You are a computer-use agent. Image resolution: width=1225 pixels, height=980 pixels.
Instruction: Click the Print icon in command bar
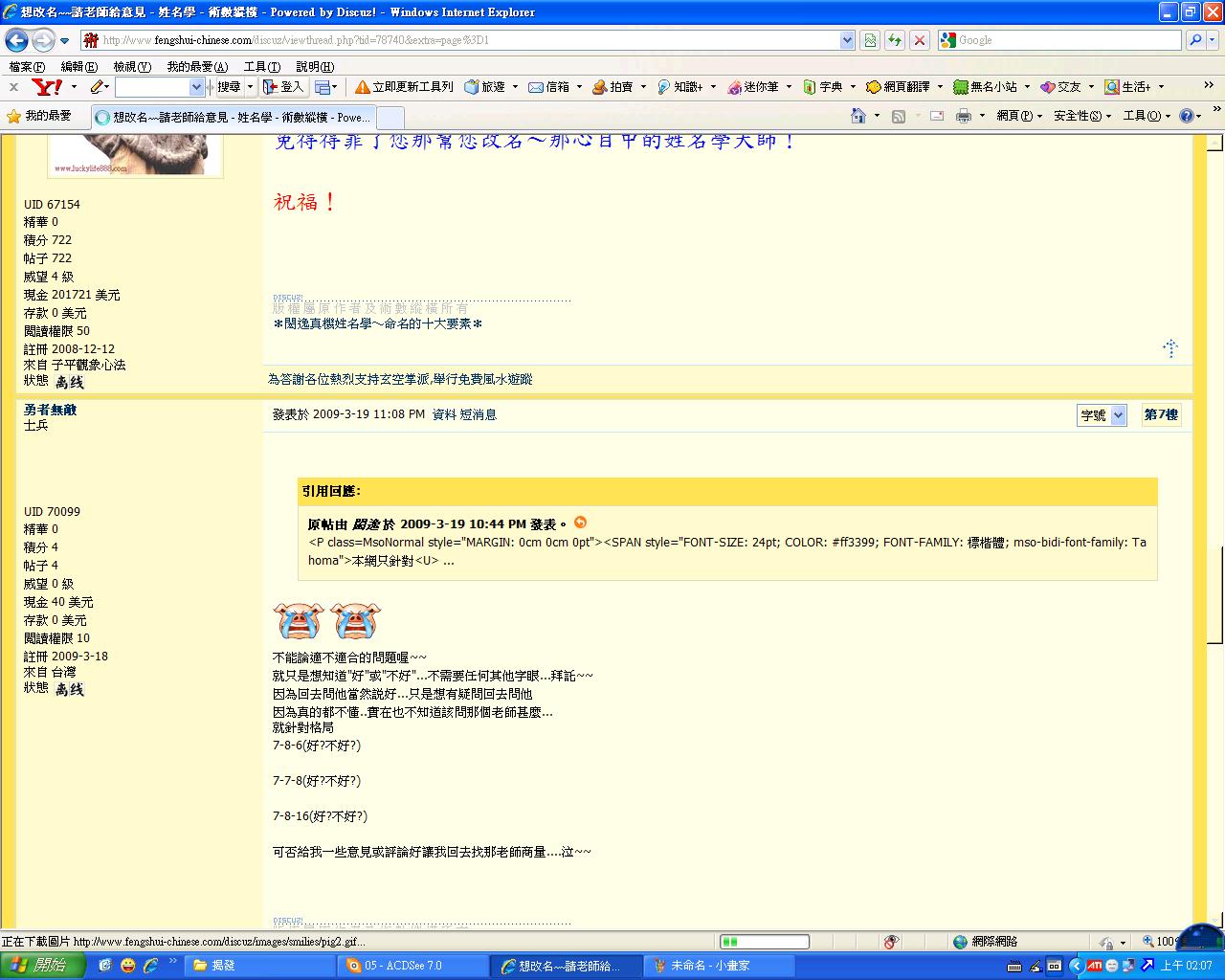pos(963,116)
